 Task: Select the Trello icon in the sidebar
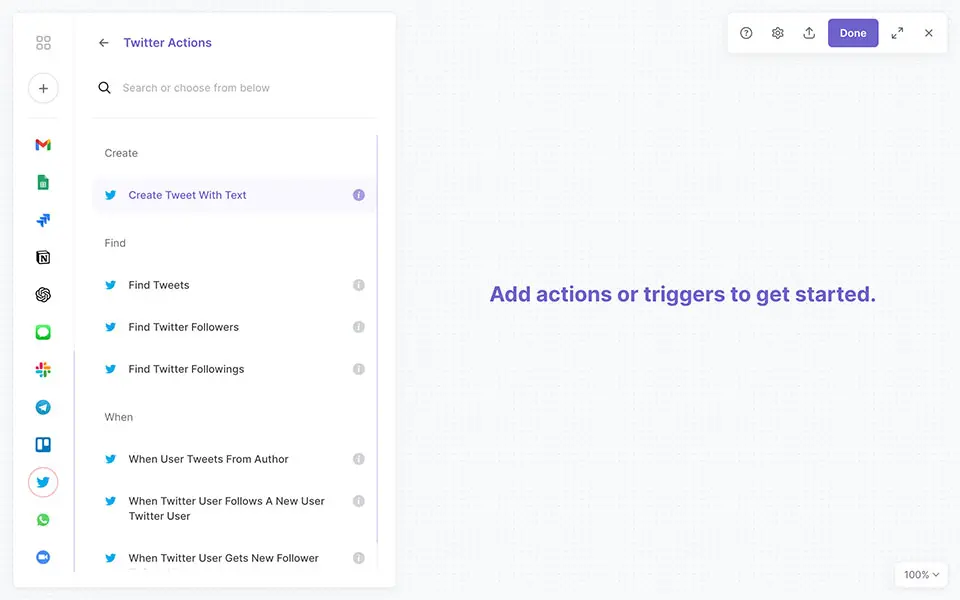tap(43, 444)
